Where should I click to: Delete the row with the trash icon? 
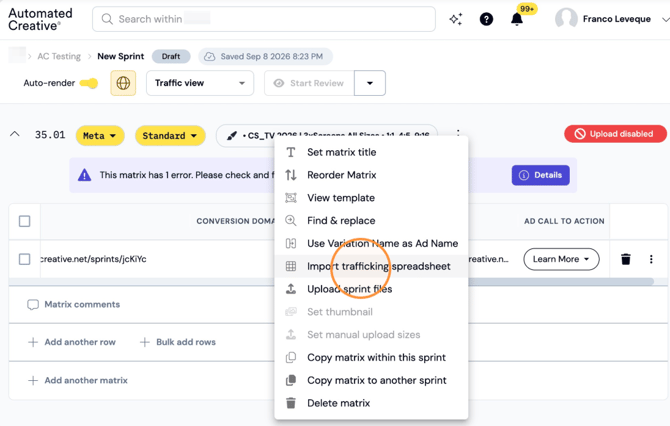(626, 259)
